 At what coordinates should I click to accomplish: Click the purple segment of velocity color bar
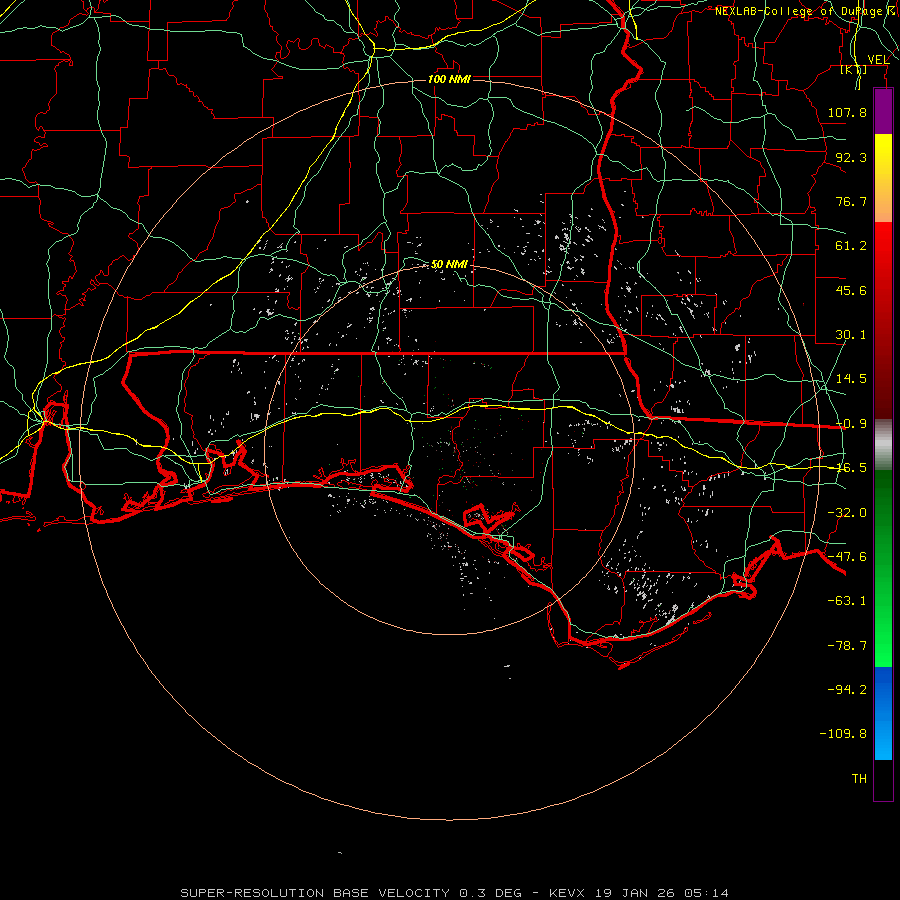pos(883,111)
